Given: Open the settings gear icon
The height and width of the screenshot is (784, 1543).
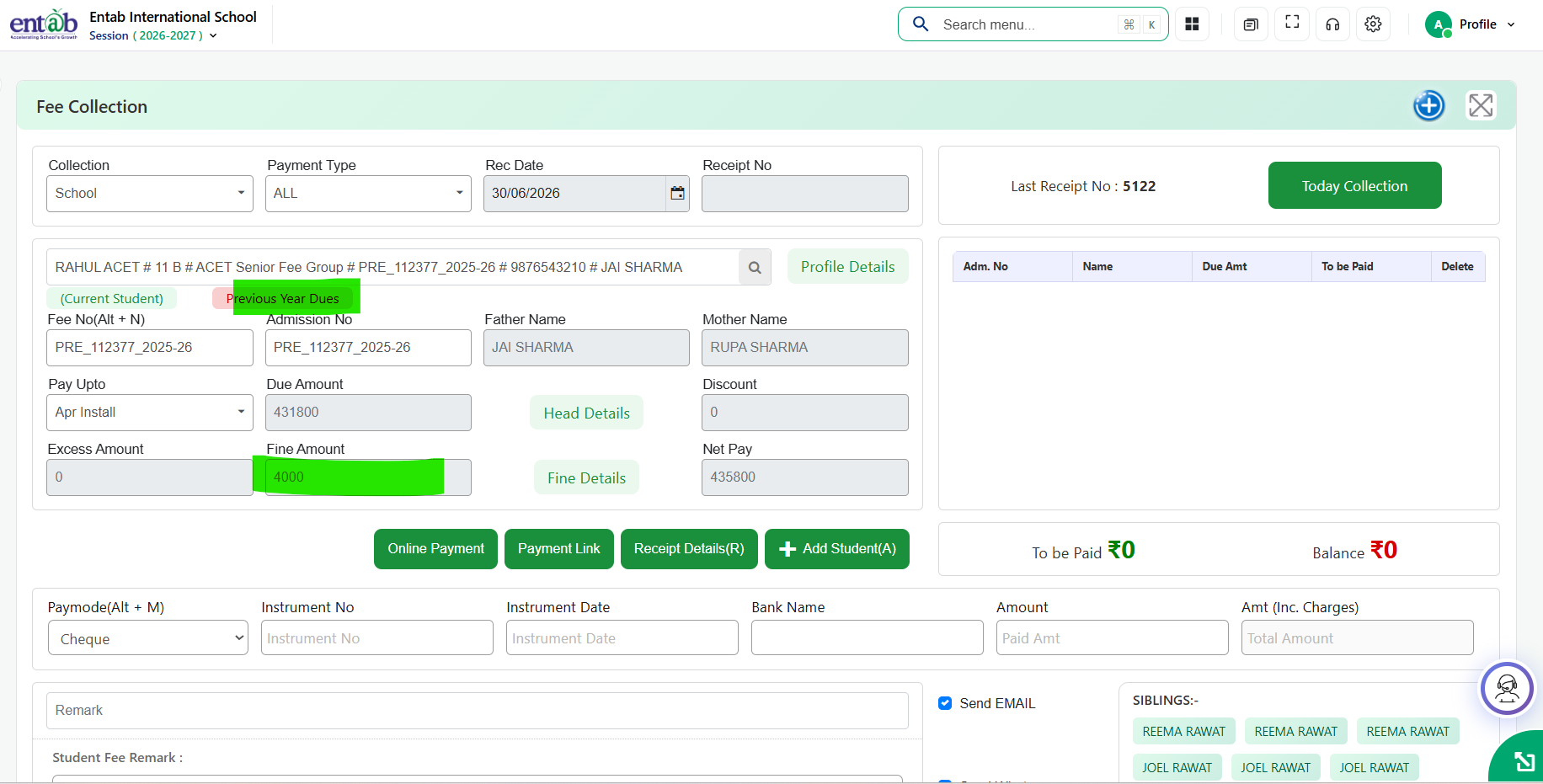Looking at the screenshot, I should click(x=1373, y=24).
